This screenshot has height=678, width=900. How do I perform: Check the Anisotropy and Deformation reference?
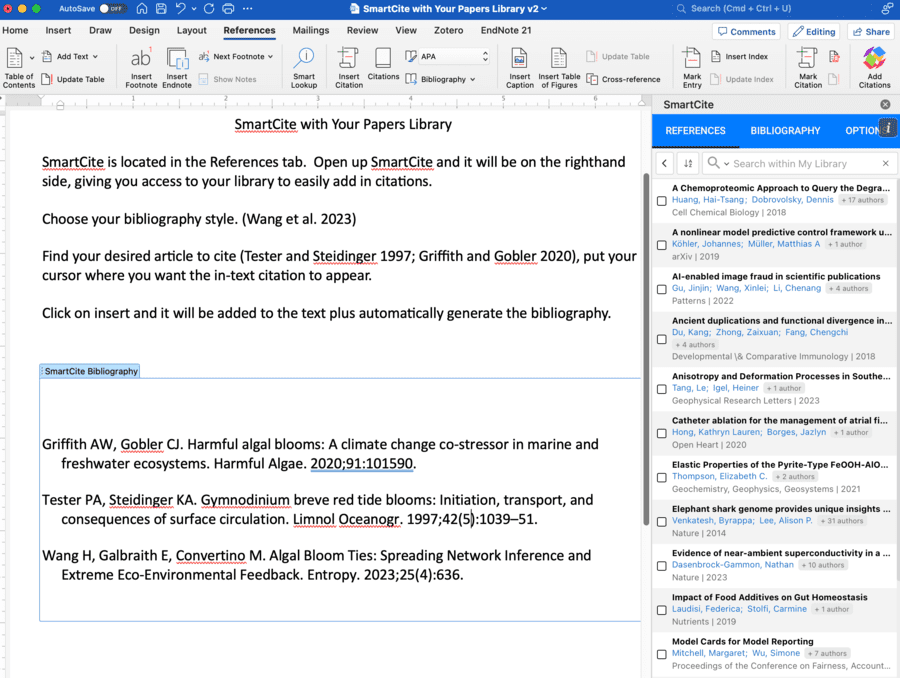[x=662, y=389]
